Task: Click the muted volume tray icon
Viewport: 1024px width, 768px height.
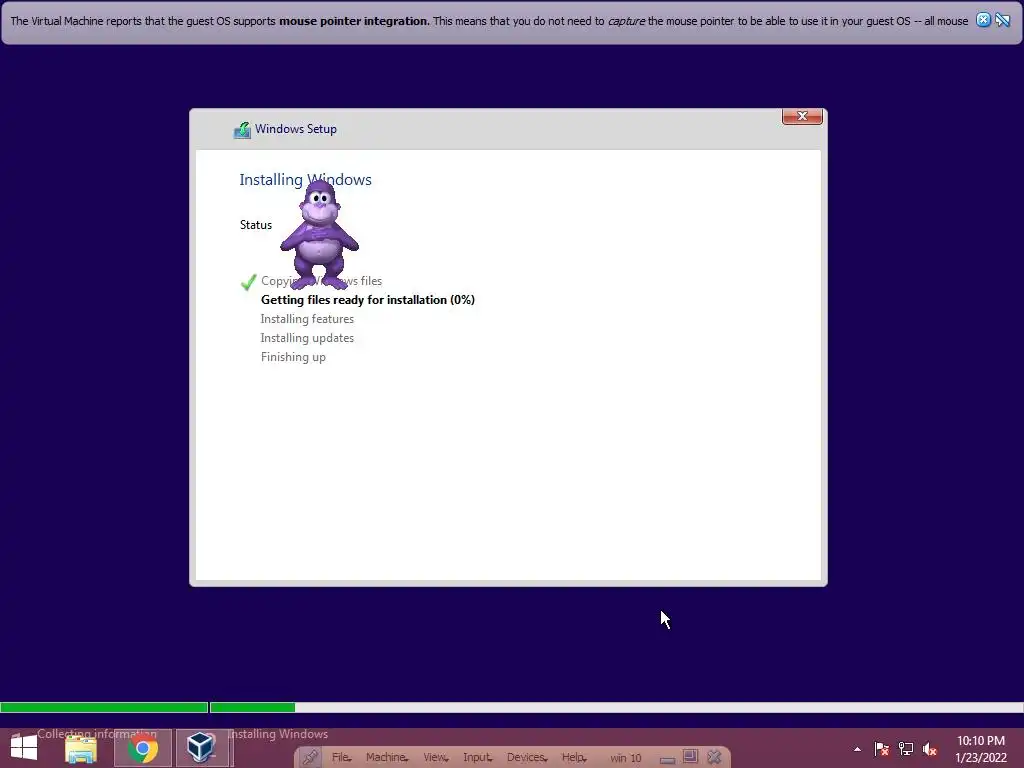Action: click(x=930, y=749)
